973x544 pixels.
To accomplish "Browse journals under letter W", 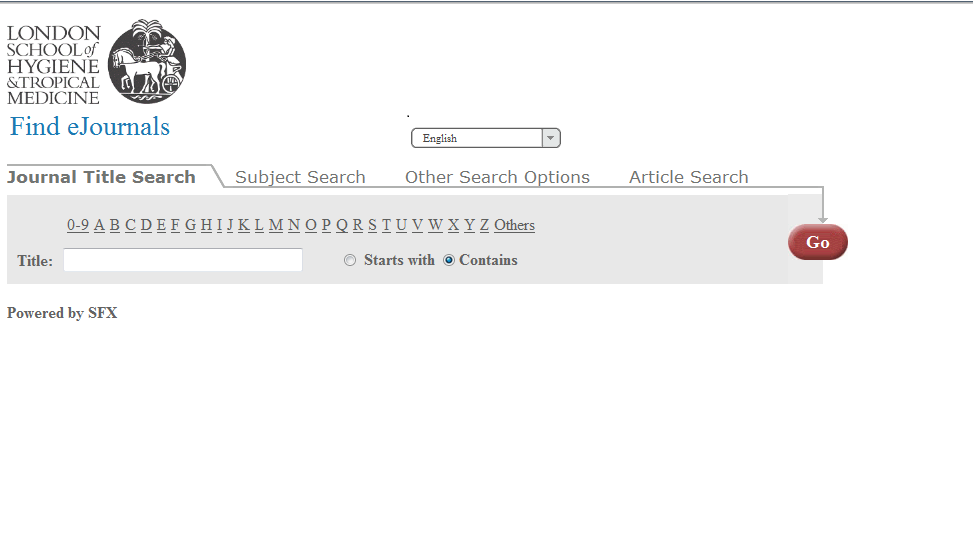I will [x=436, y=225].
